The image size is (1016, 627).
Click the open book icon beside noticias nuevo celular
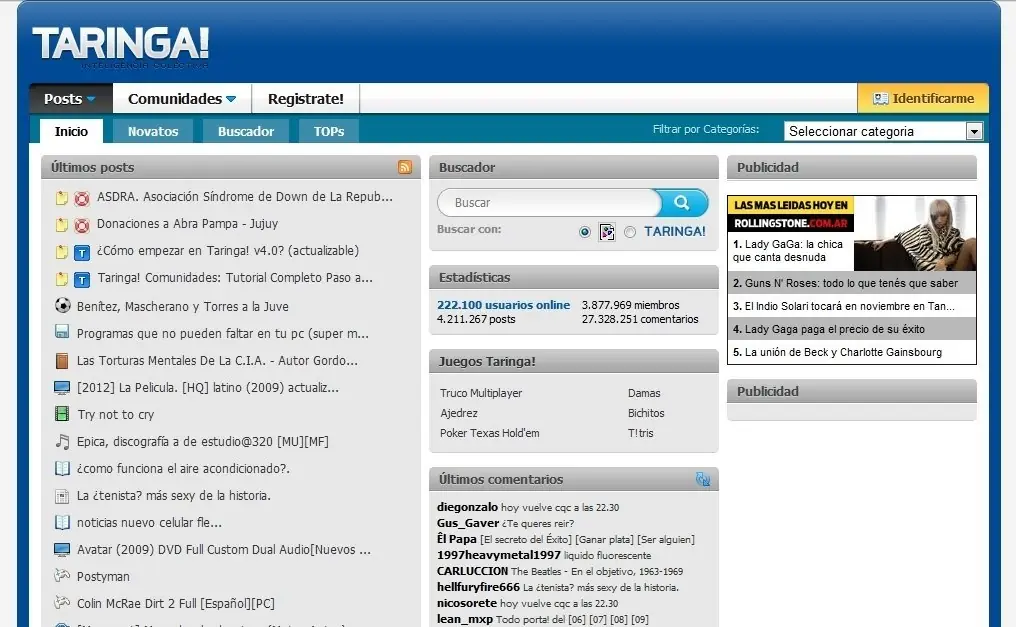[x=62, y=522]
